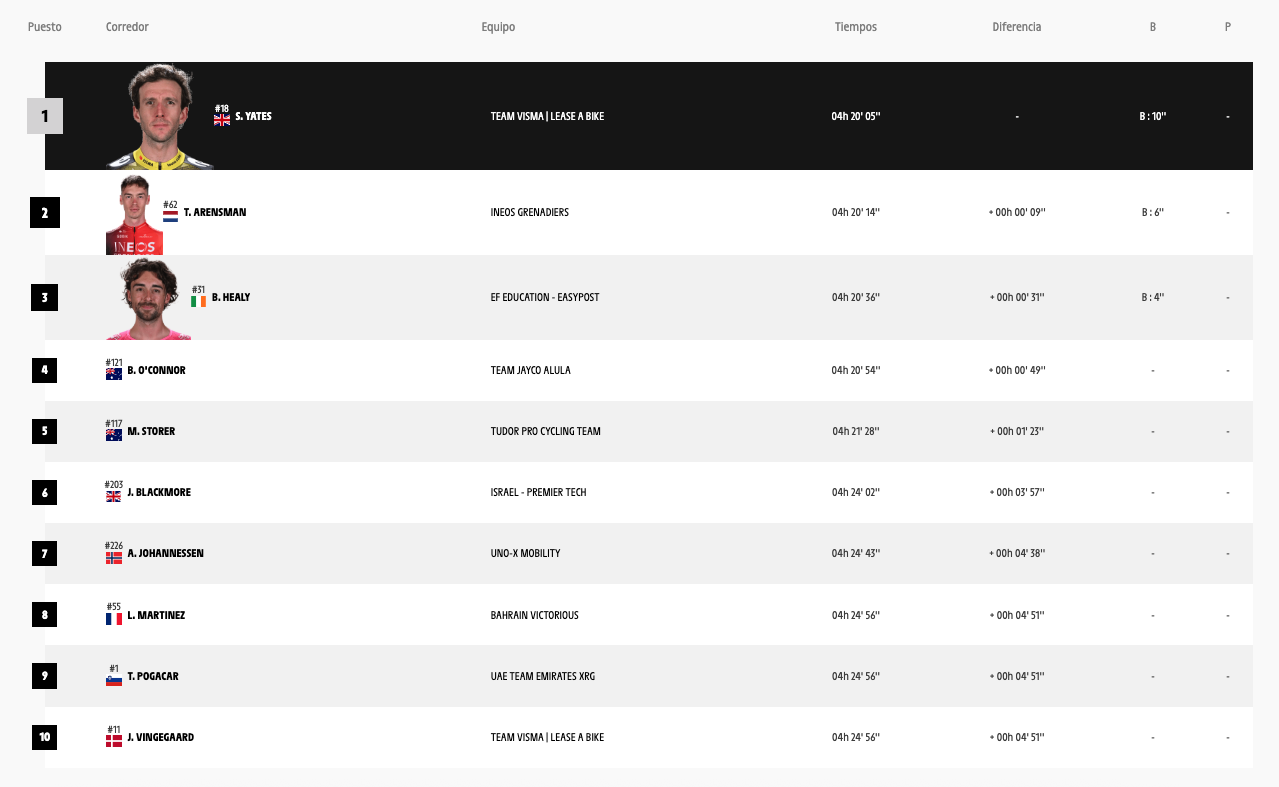Screen dimensions: 1279x787
Task: Click bonus value B : 4''
Action: pos(1153,297)
